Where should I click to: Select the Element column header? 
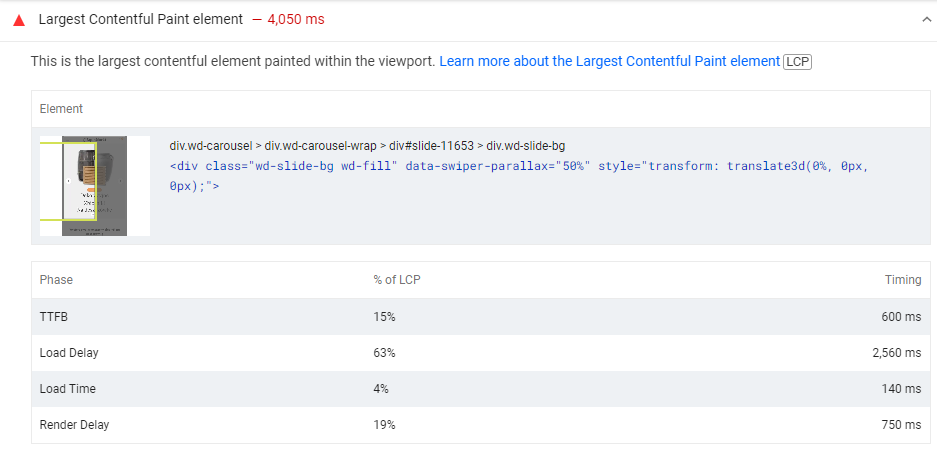tap(61, 109)
